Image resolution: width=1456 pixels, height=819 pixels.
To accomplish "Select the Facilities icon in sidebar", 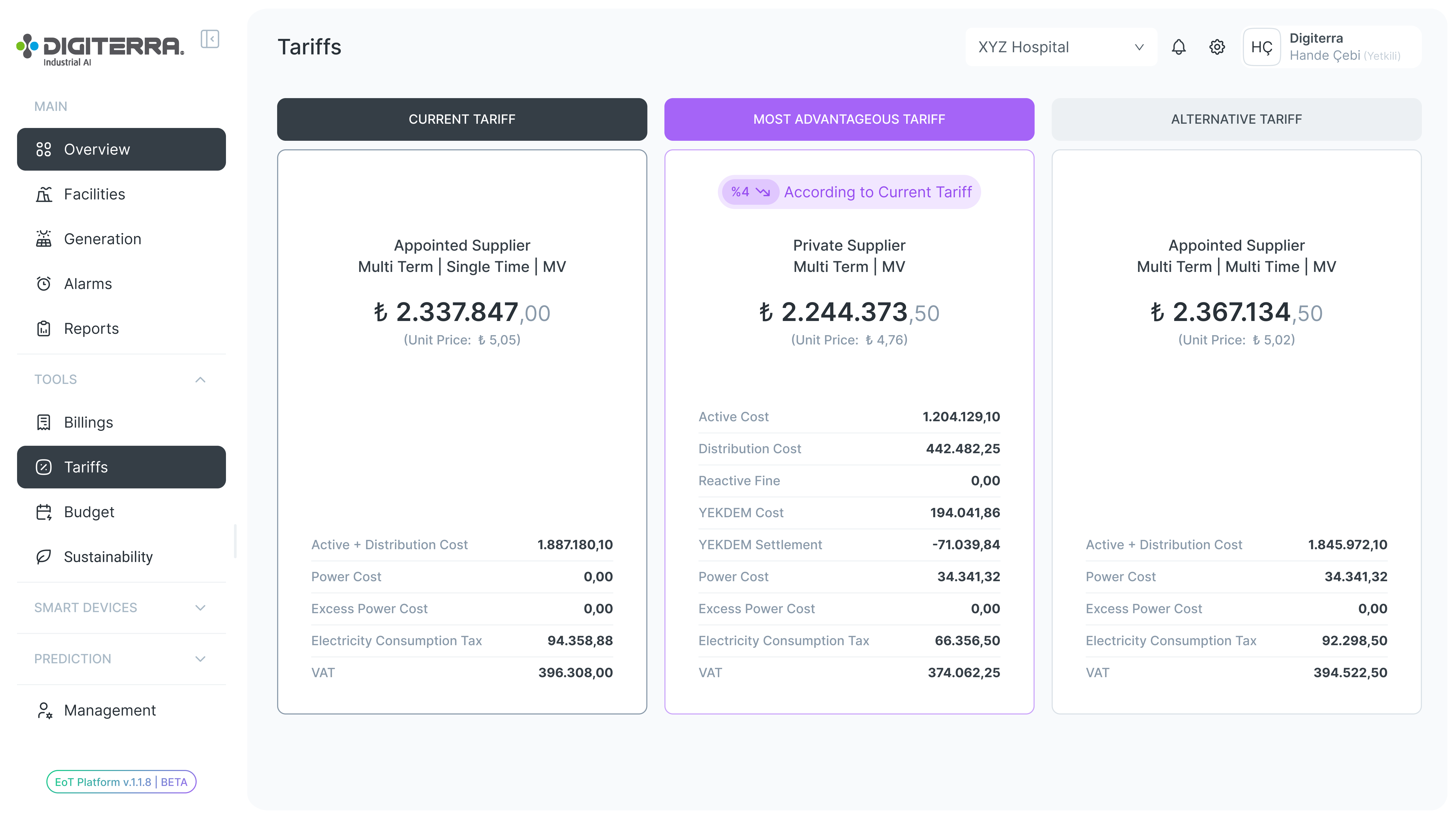I will click(45, 194).
